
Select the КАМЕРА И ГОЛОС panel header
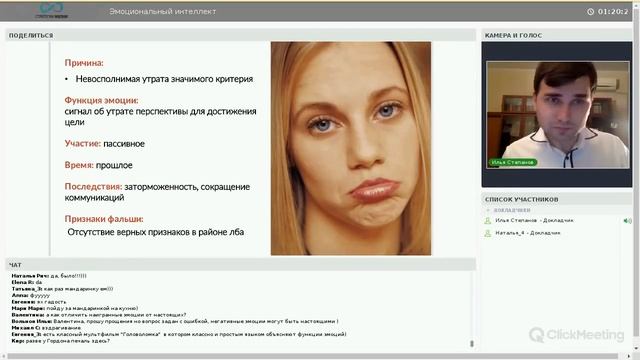557,36
